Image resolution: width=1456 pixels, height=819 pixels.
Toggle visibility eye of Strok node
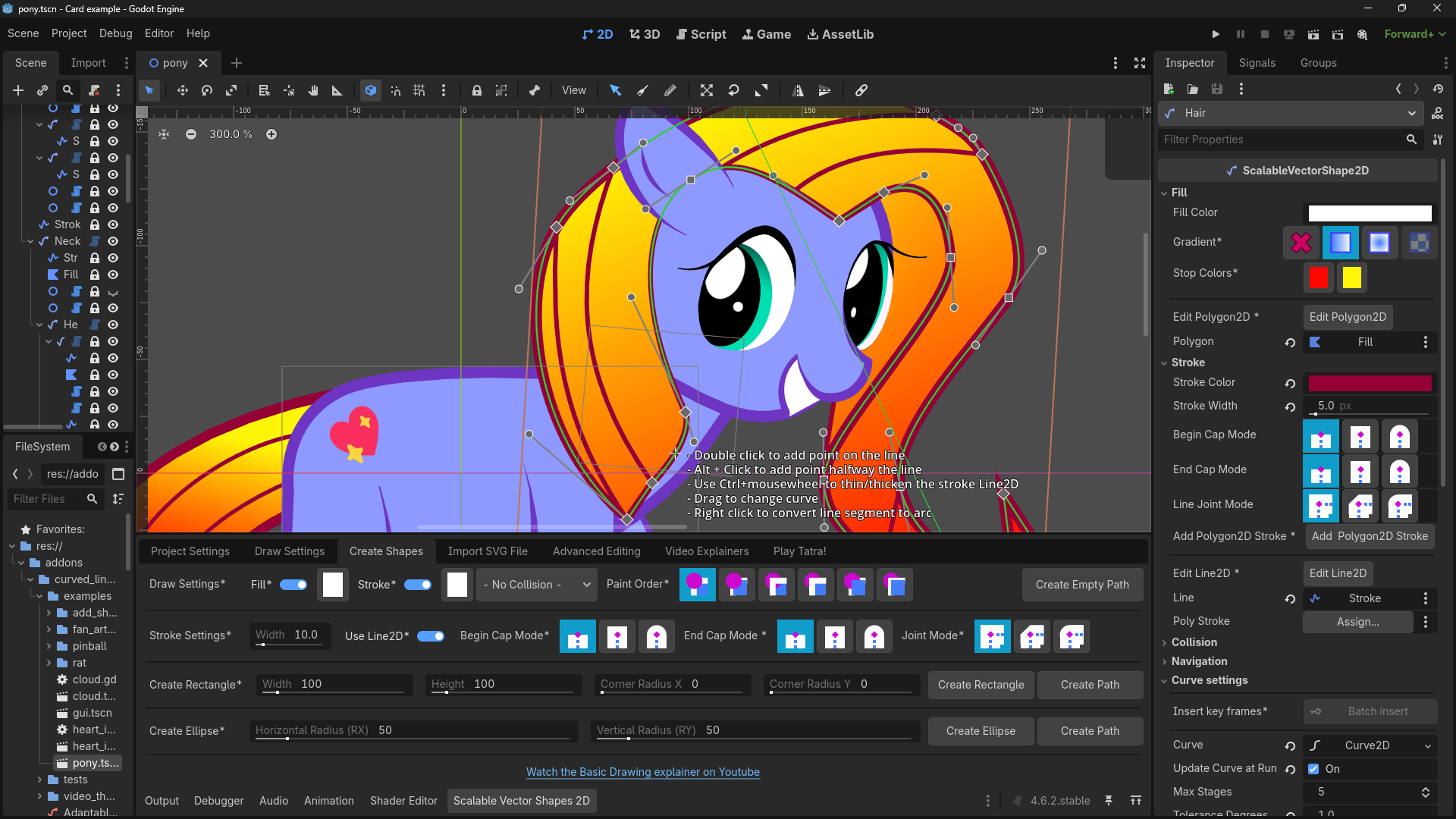[113, 224]
